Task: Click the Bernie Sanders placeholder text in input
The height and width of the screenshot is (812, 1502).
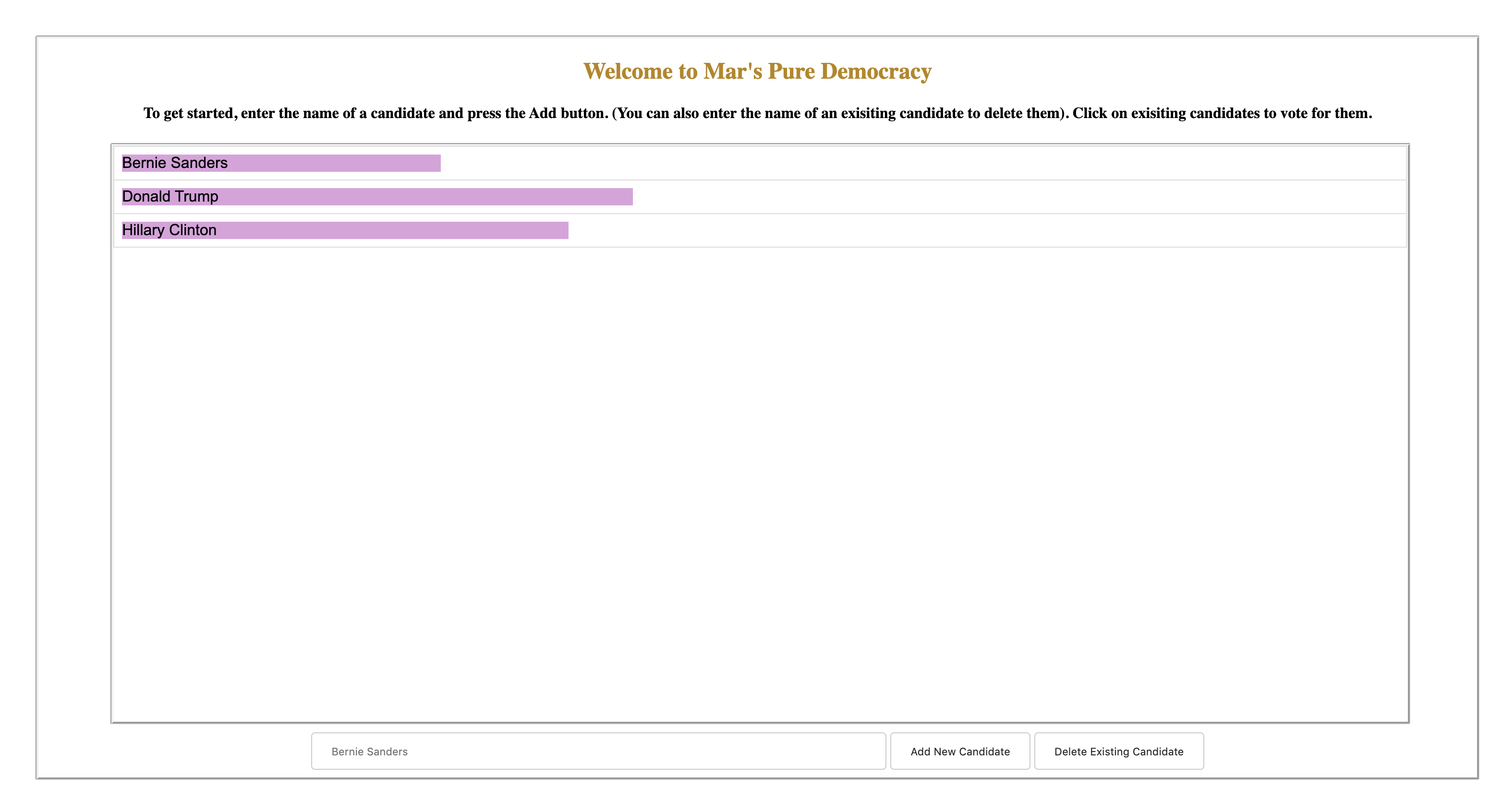Action: click(x=369, y=752)
